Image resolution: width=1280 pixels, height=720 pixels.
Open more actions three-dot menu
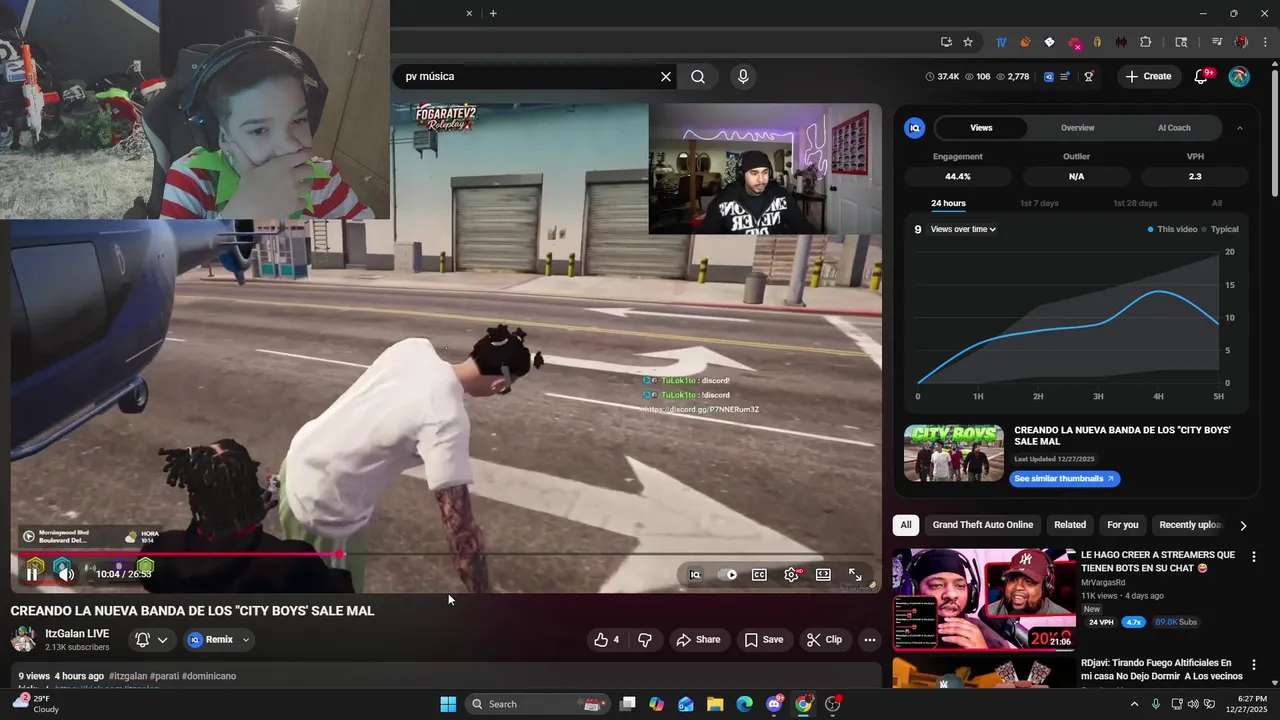pyautogui.click(x=870, y=640)
